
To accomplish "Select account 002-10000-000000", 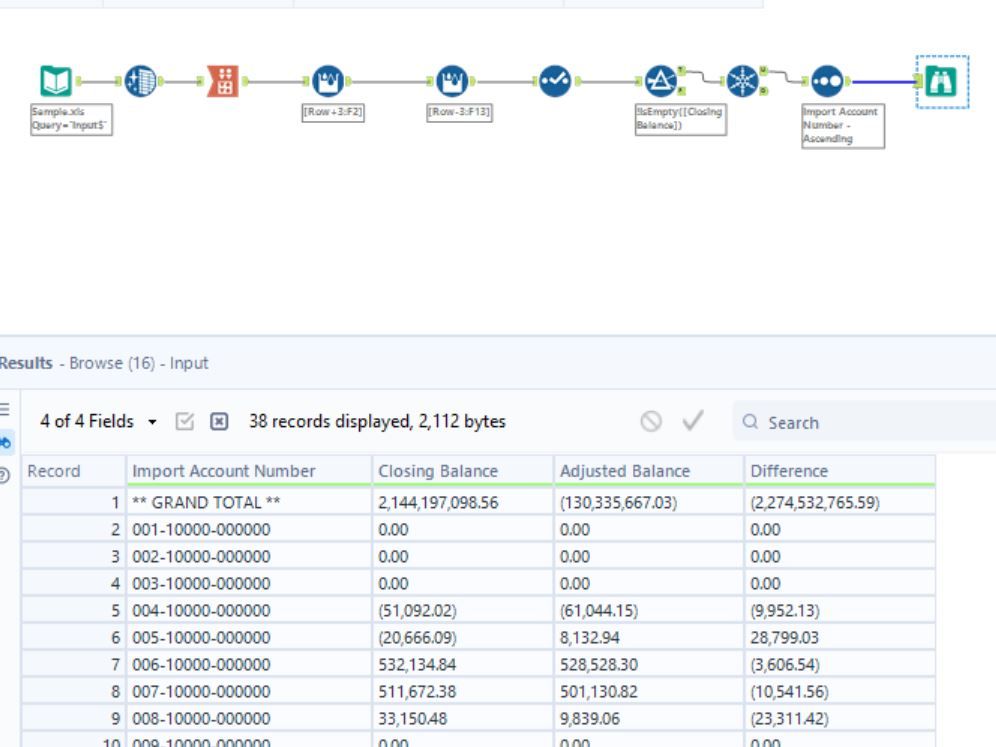I will 249,556.
